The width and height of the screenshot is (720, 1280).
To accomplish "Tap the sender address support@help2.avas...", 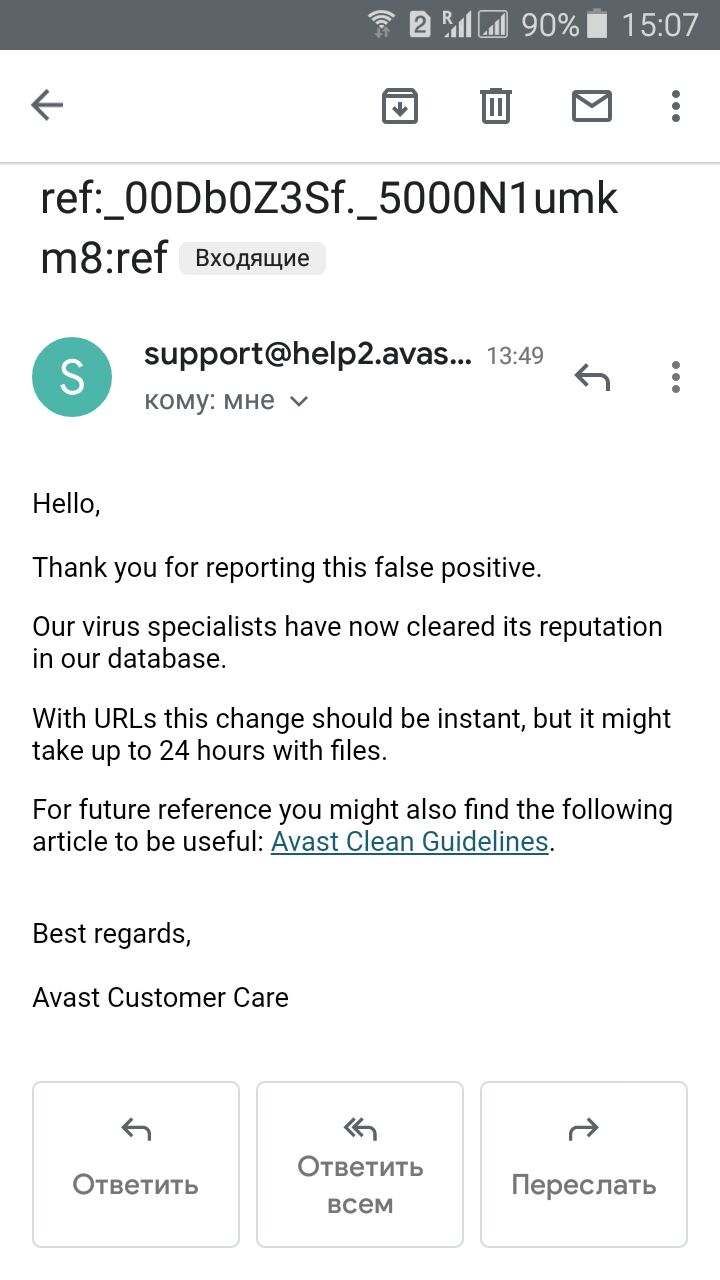I will click(x=307, y=354).
